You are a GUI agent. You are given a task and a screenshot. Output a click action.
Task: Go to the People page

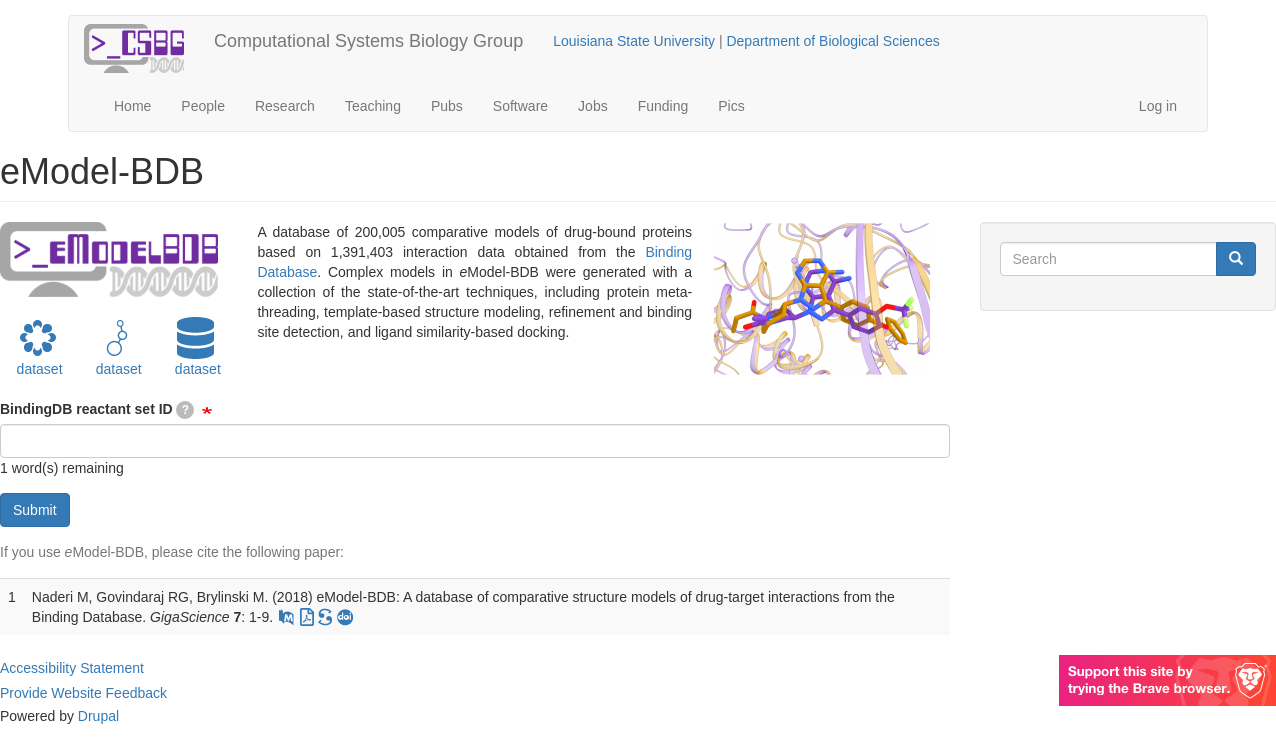coord(203,106)
